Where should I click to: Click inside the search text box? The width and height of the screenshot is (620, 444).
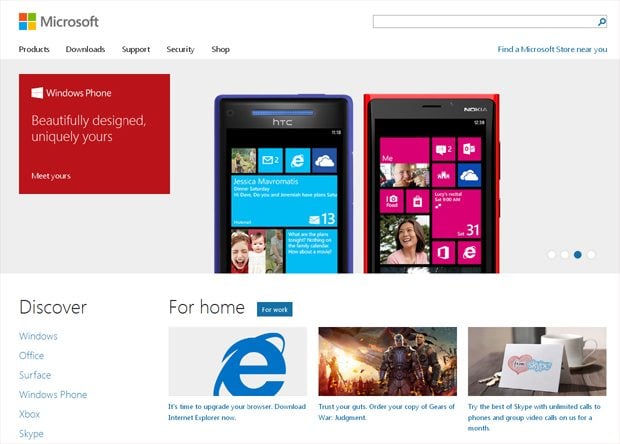(x=484, y=21)
